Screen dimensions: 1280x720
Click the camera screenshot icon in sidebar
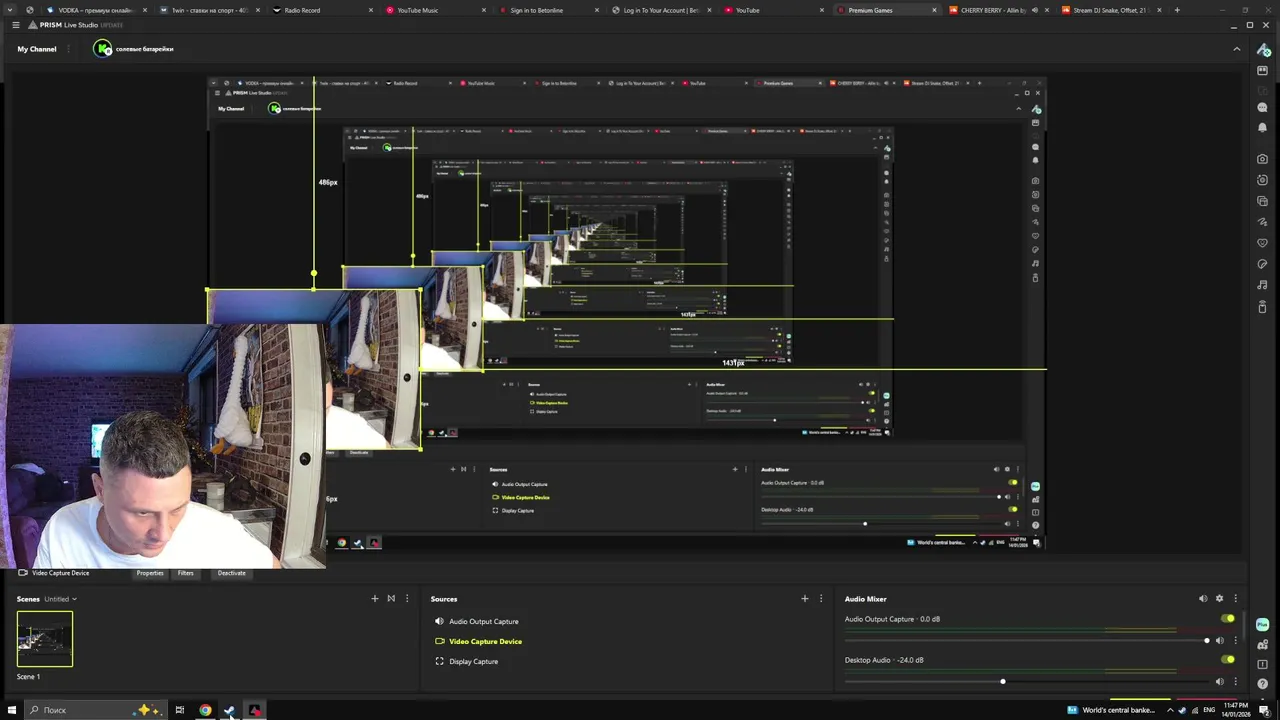[x=1263, y=158]
